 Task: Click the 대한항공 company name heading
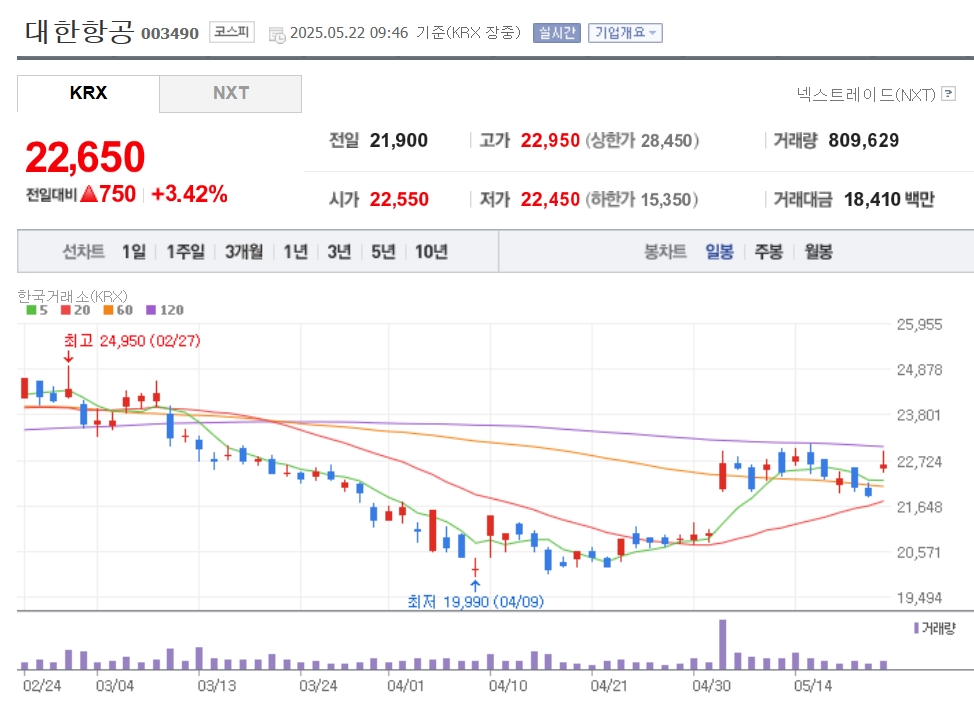pyautogui.click(x=79, y=32)
